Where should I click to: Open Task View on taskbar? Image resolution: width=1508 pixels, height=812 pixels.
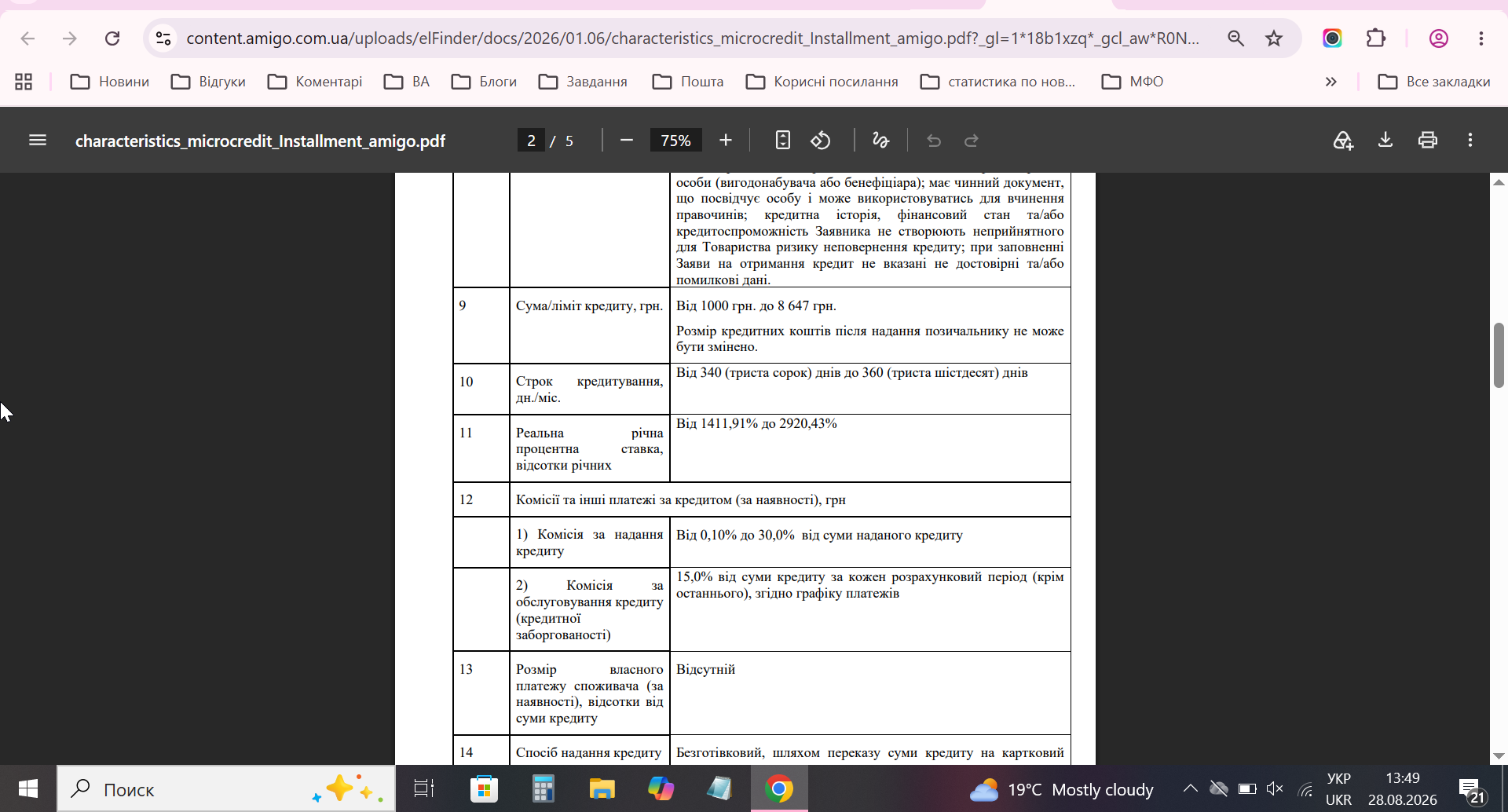click(424, 789)
